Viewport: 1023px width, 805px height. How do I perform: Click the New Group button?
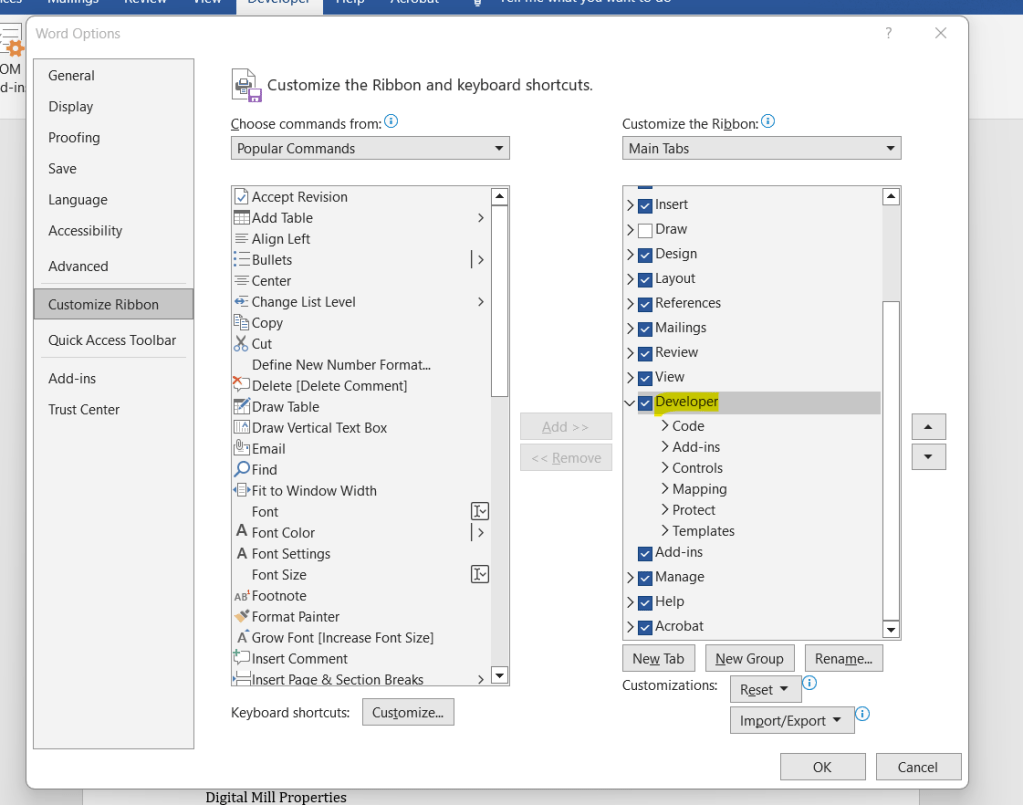749,658
